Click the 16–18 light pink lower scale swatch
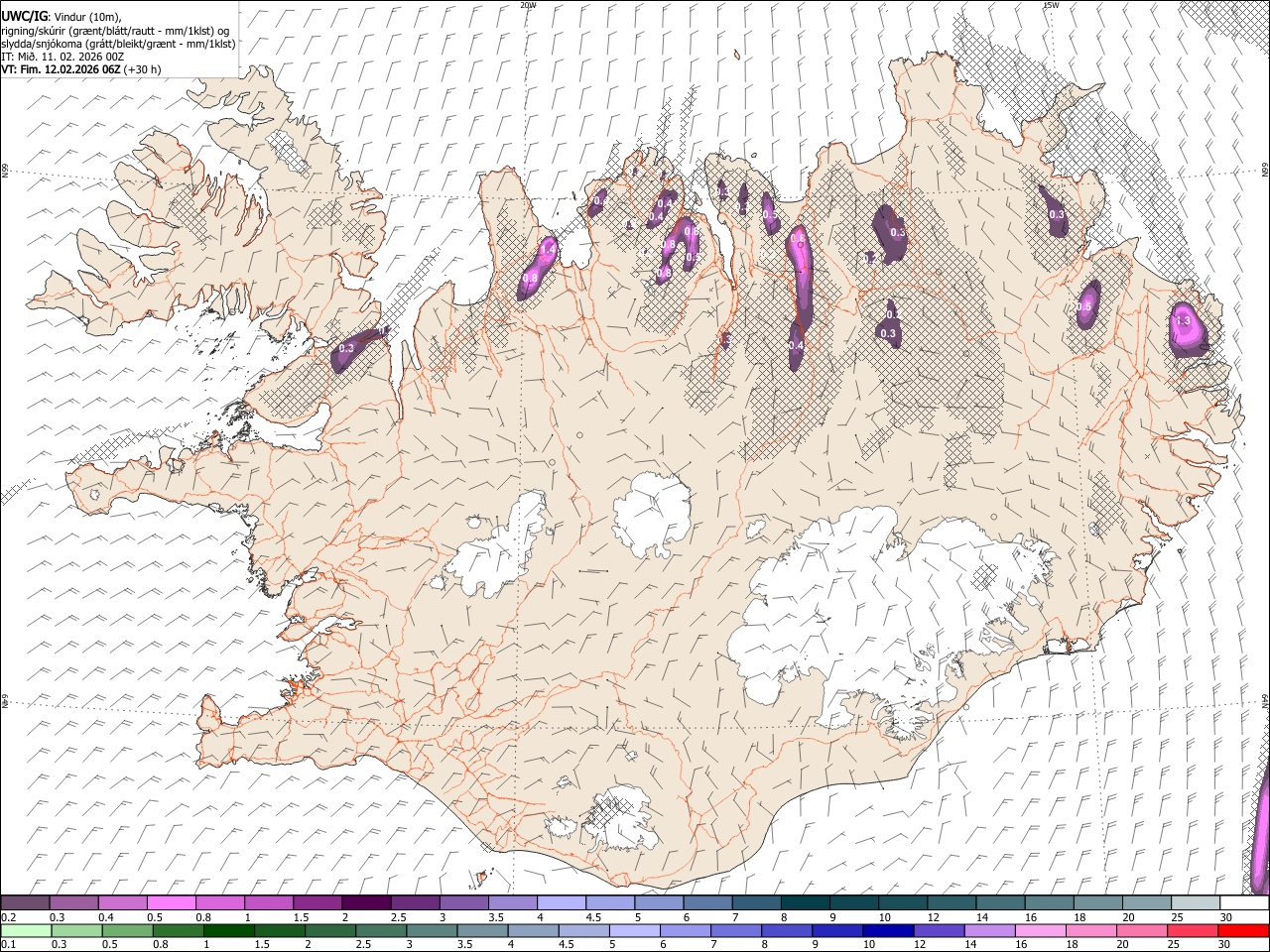Viewport: 1270px width, 952px height. point(1040,930)
